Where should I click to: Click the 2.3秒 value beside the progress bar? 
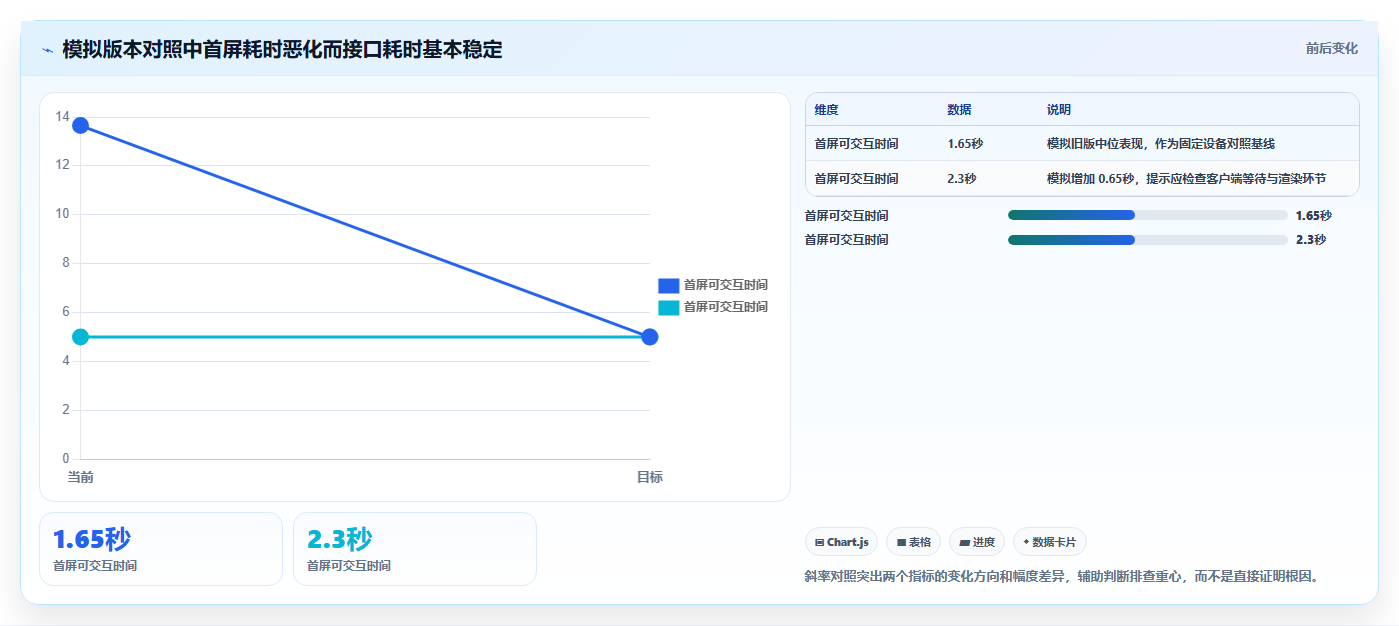[x=1310, y=240]
